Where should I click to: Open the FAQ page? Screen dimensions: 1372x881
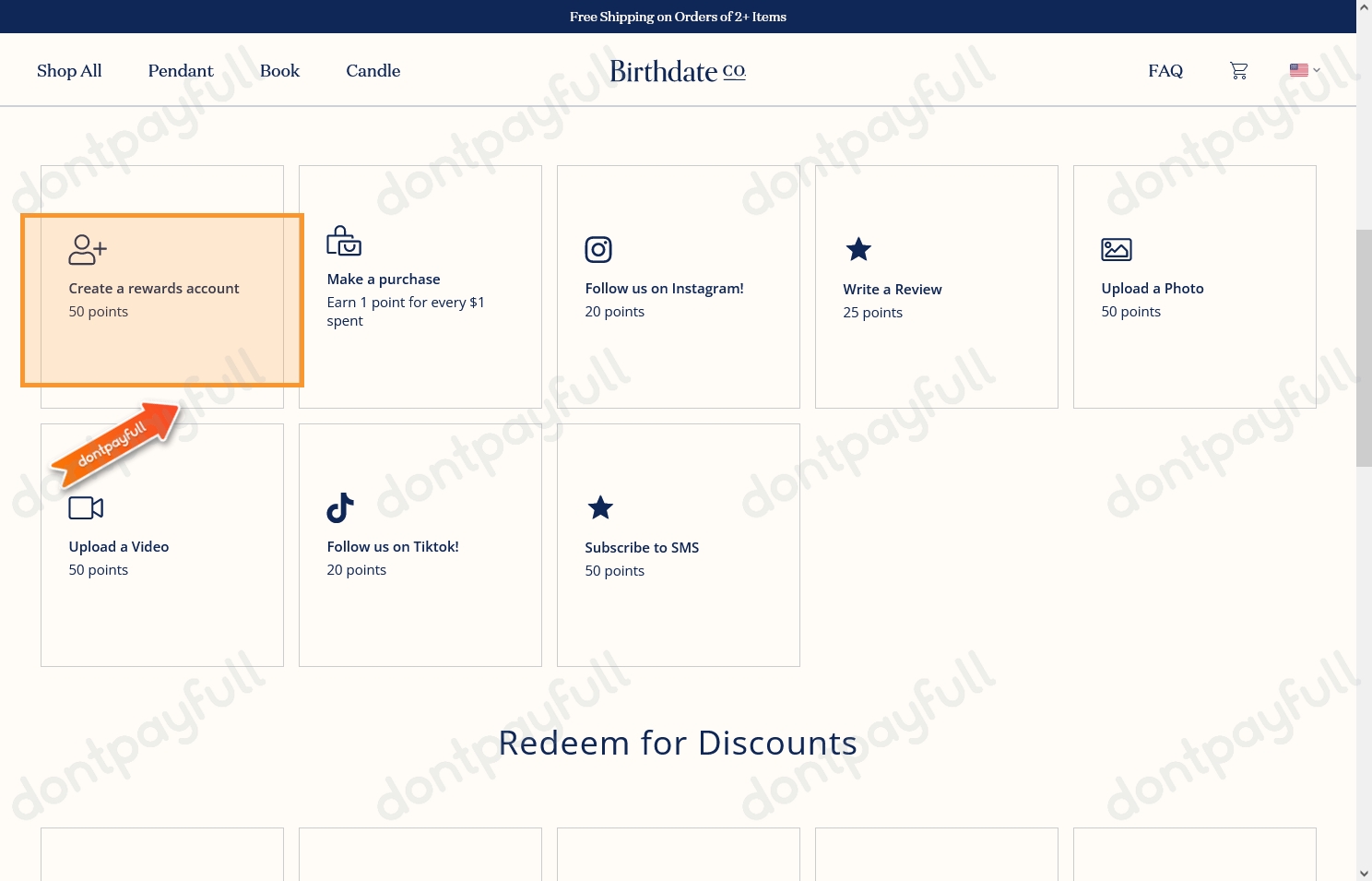(x=1165, y=70)
